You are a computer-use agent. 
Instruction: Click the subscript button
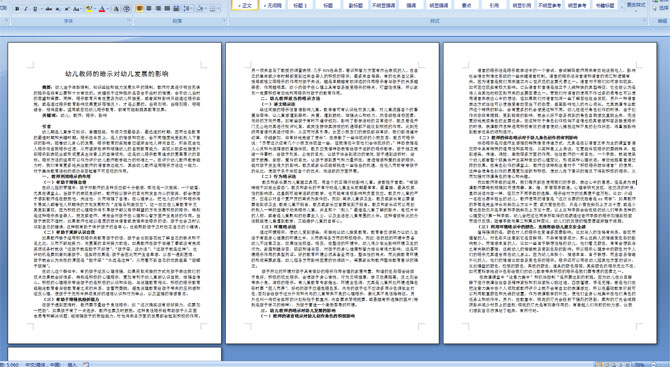coord(58,9)
